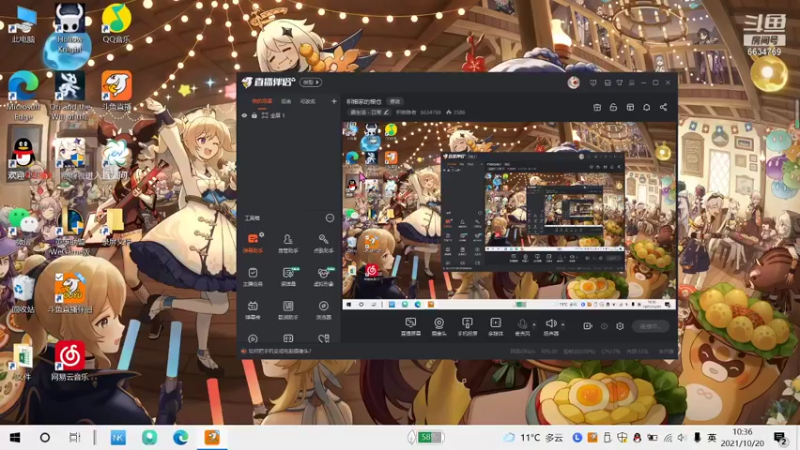Open the share icon above the preview
Screen dimensions: 800x450
pos(663,107)
